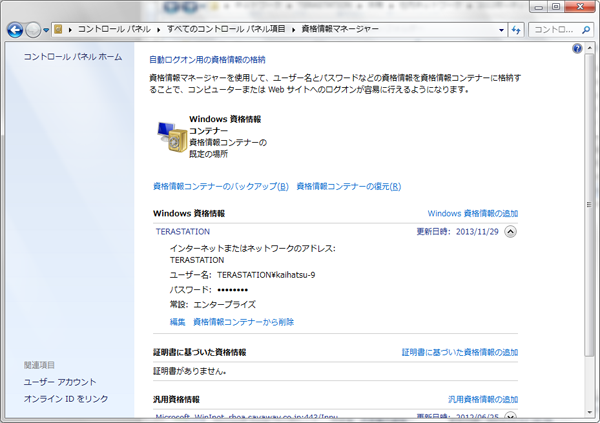
Task: Open 自動ログオン用の資格情報の格納 link
Action: pos(207,60)
